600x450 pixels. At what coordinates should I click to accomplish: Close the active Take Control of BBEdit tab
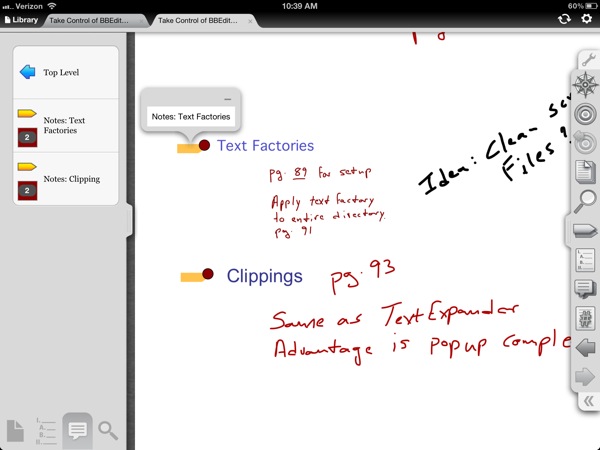click(250, 21)
